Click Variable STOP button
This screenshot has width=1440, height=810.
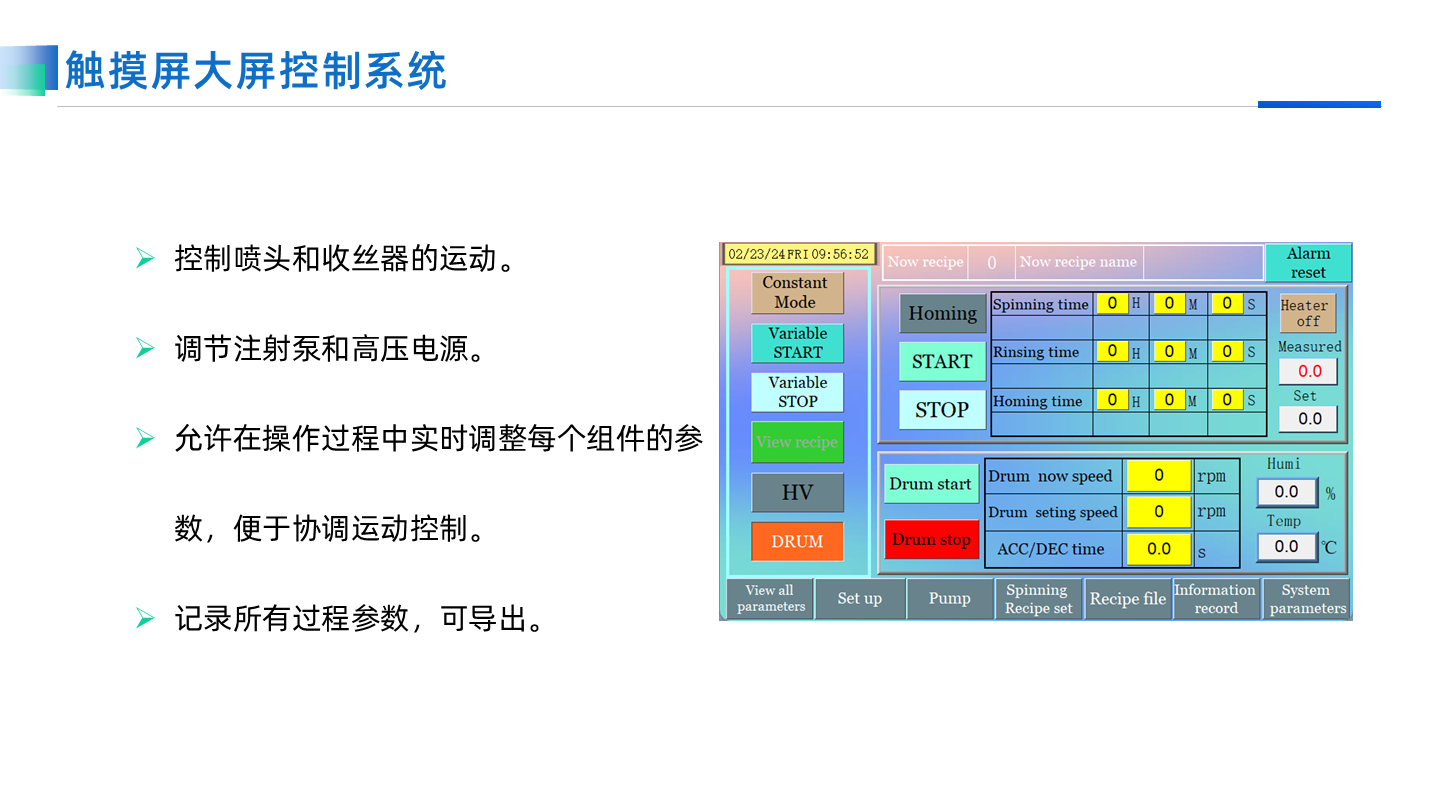click(797, 392)
